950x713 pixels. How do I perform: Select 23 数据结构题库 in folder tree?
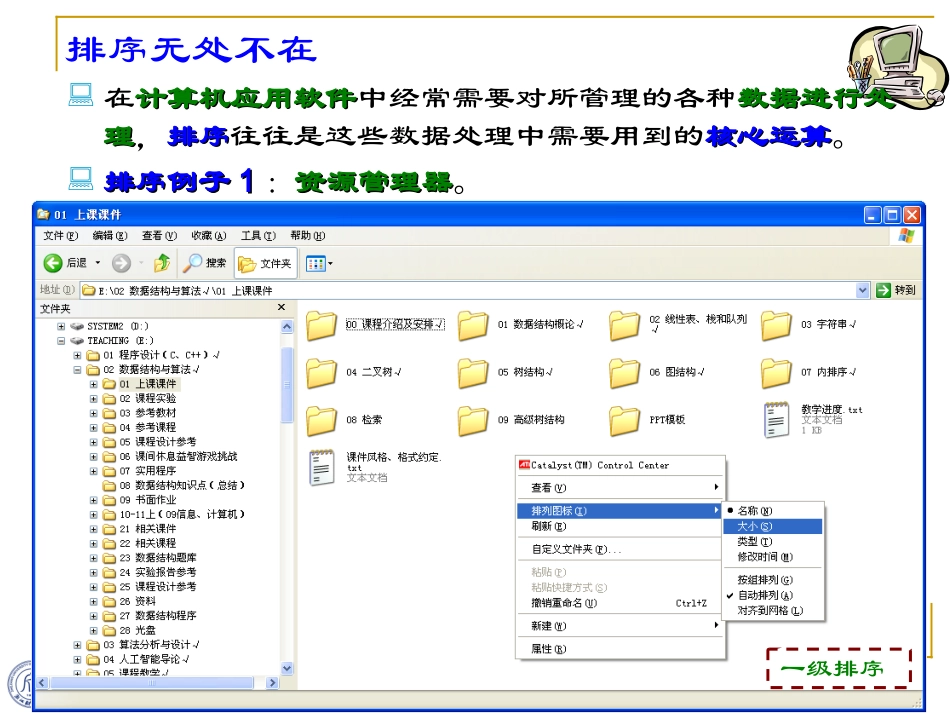[158, 557]
